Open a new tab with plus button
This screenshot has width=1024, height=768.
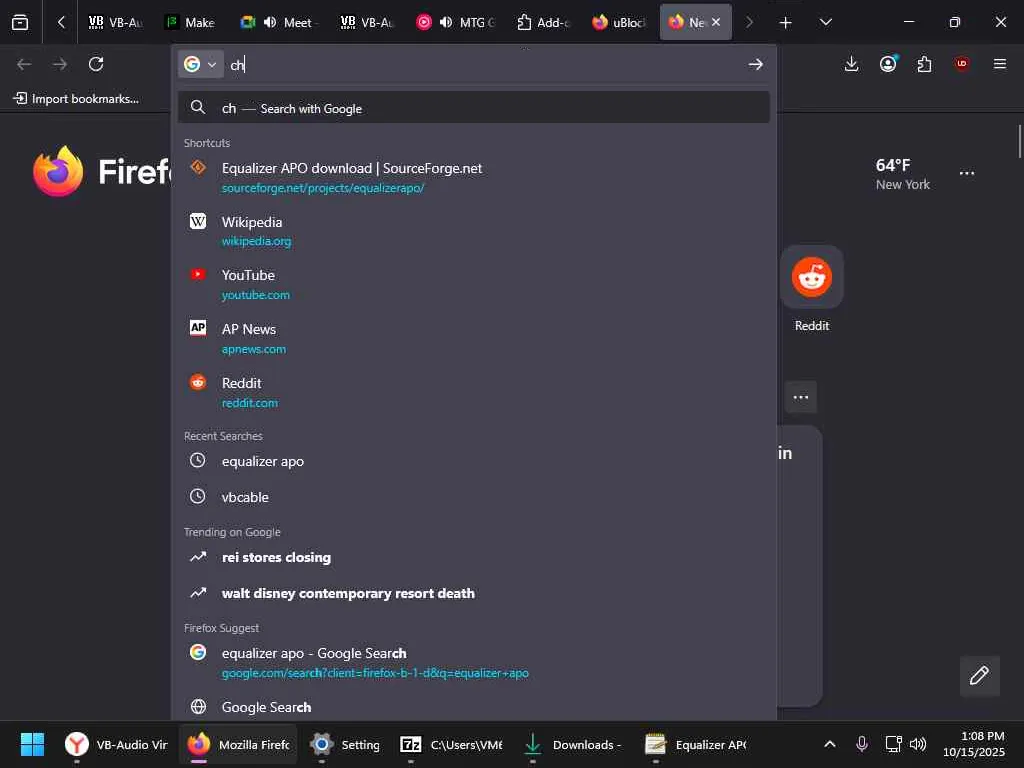point(786,22)
